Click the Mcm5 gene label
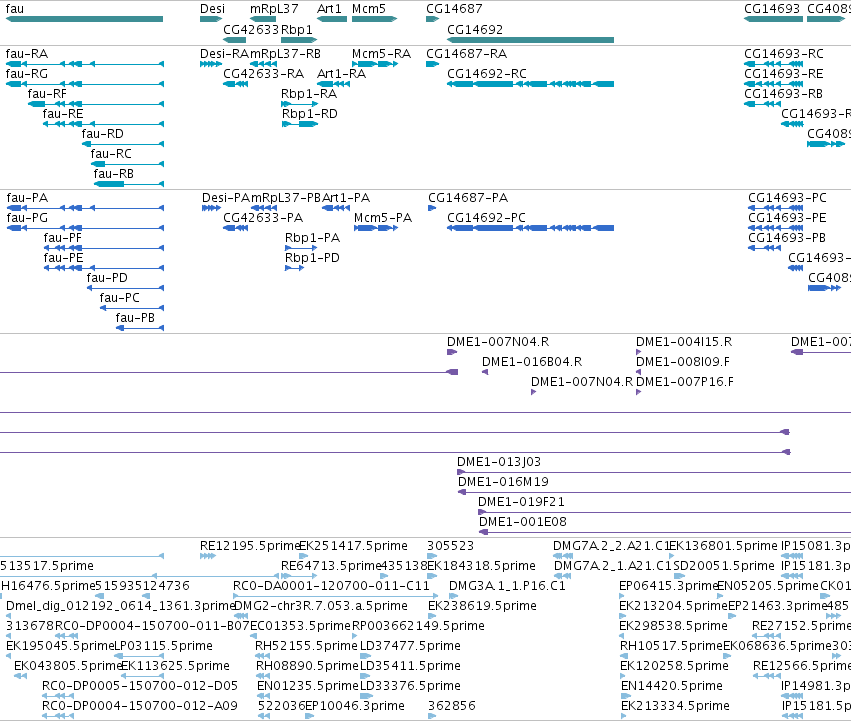The height and width of the screenshot is (721, 851). click(x=369, y=9)
